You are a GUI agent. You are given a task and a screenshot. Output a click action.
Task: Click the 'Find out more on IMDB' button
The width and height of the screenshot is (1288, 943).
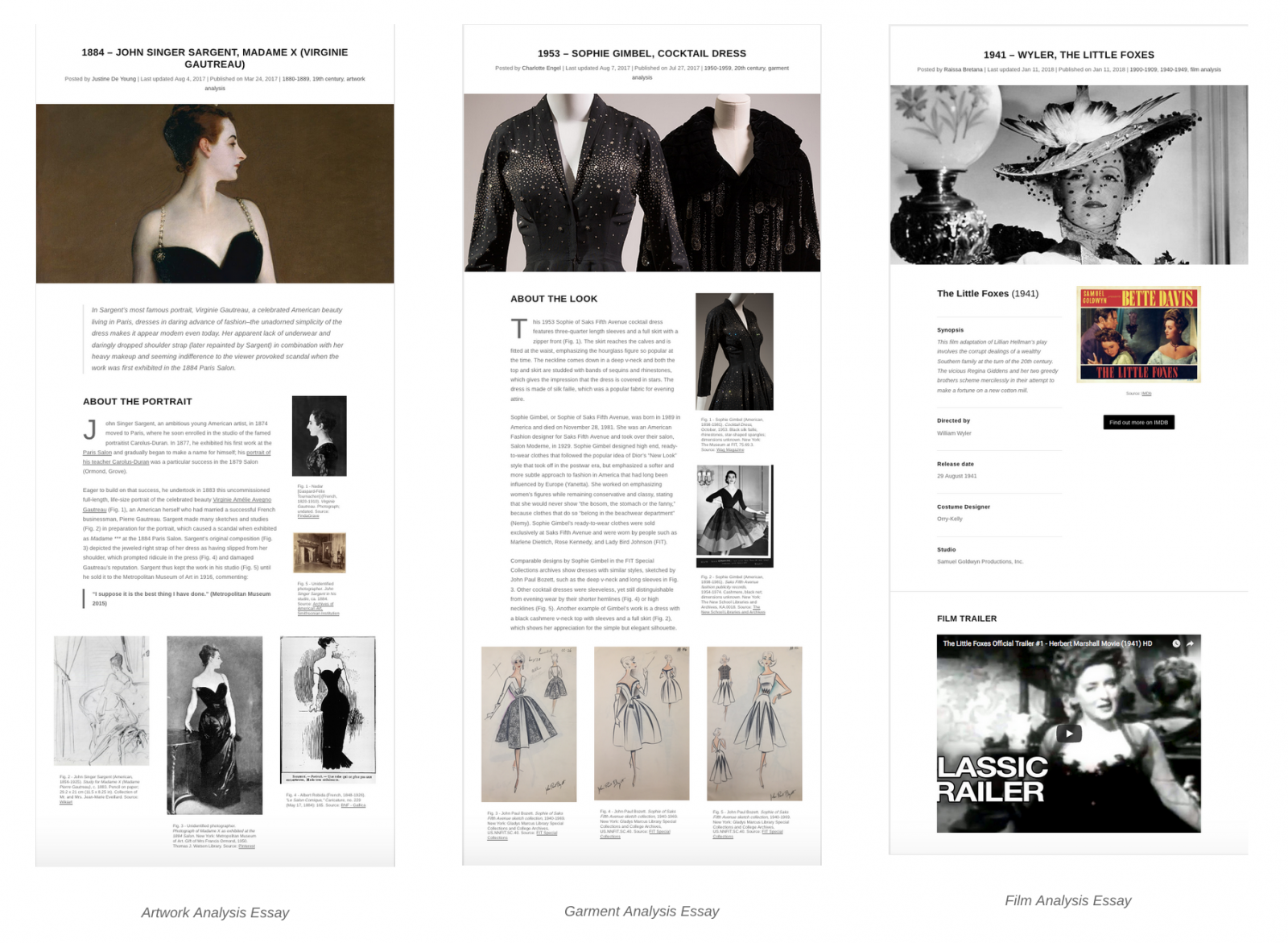1138,422
